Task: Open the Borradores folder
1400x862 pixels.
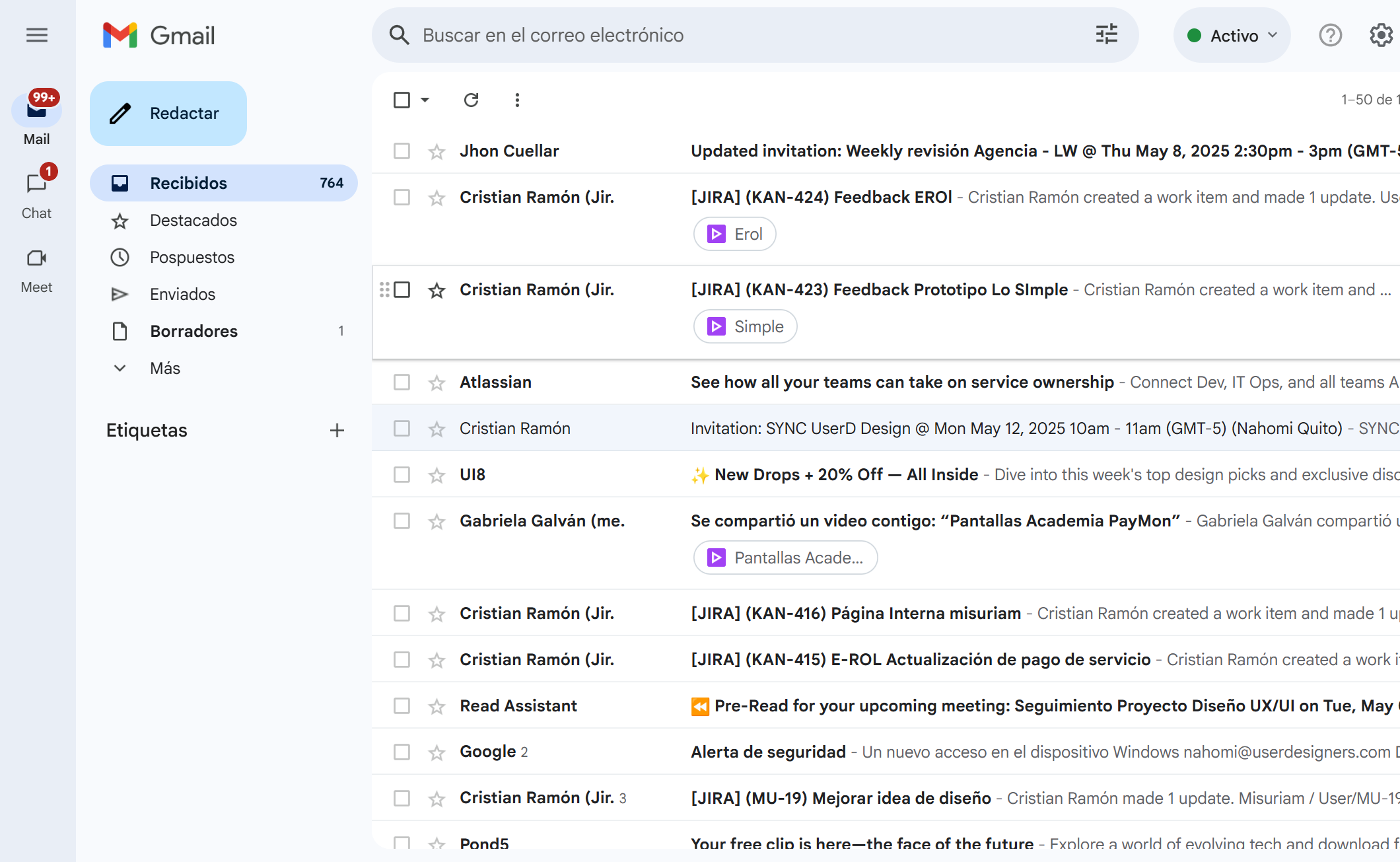Action: 193,331
